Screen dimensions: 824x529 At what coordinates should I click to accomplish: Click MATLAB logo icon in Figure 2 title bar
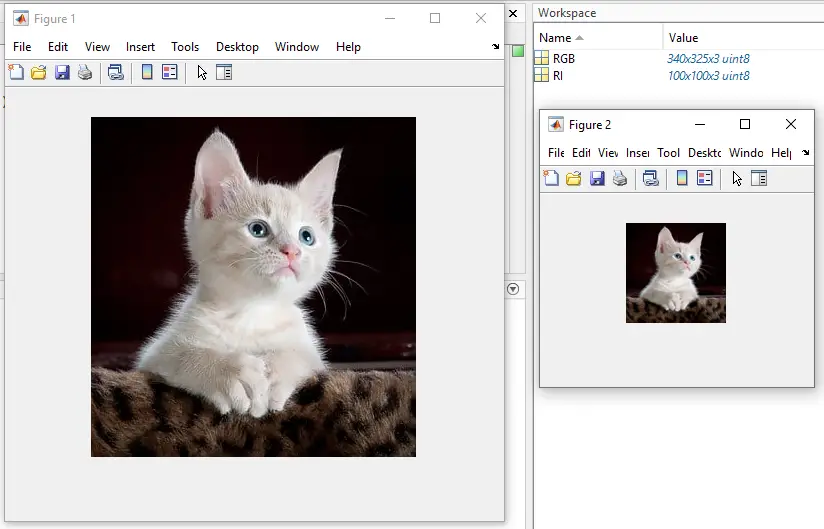click(555, 125)
